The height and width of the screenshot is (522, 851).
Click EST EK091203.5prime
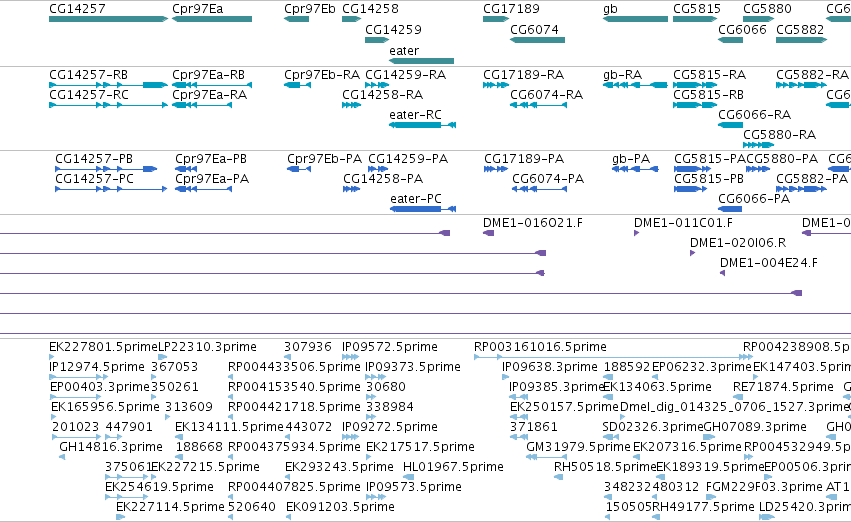point(288,517)
